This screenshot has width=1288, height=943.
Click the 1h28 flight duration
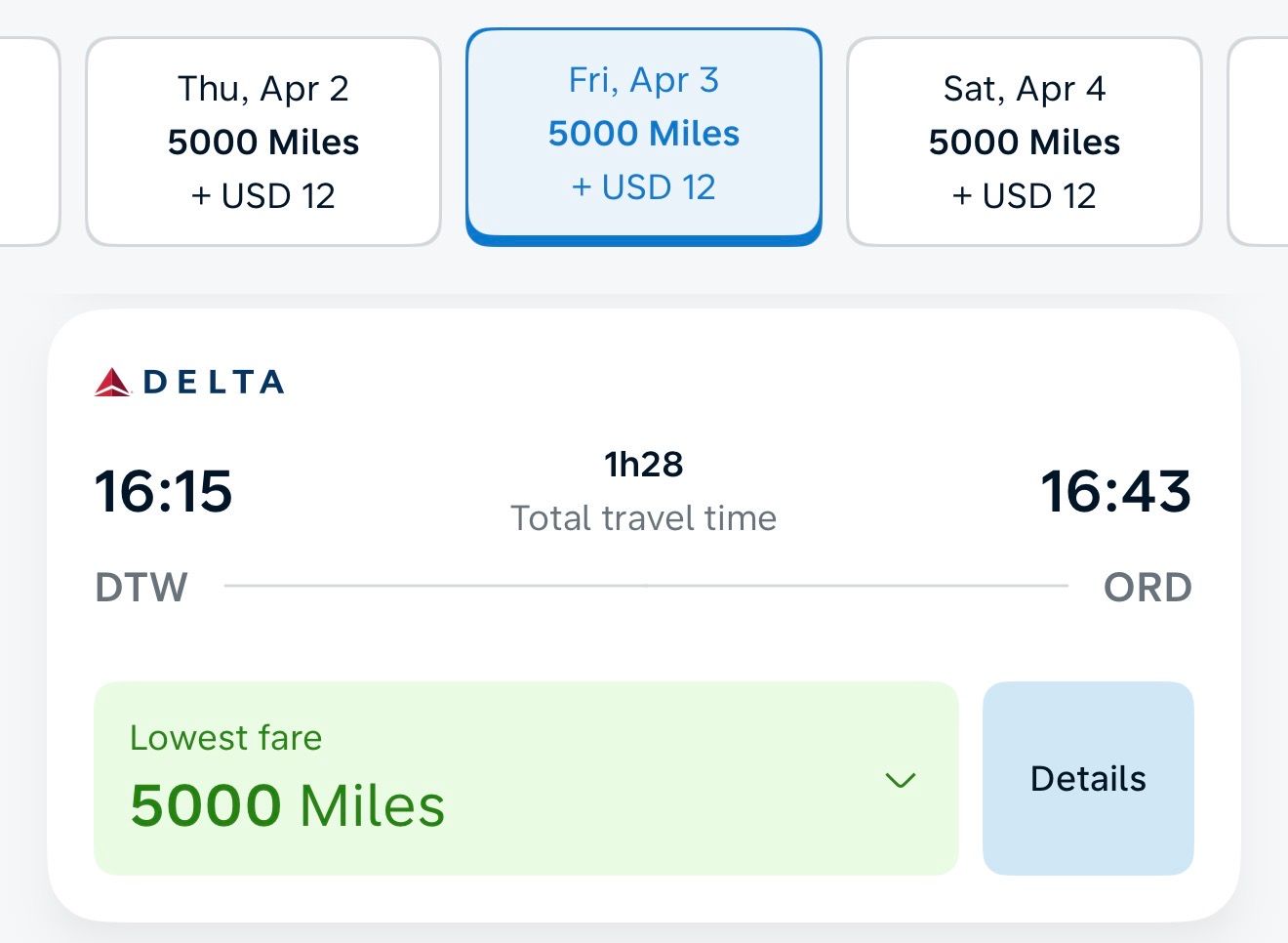click(644, 465)
